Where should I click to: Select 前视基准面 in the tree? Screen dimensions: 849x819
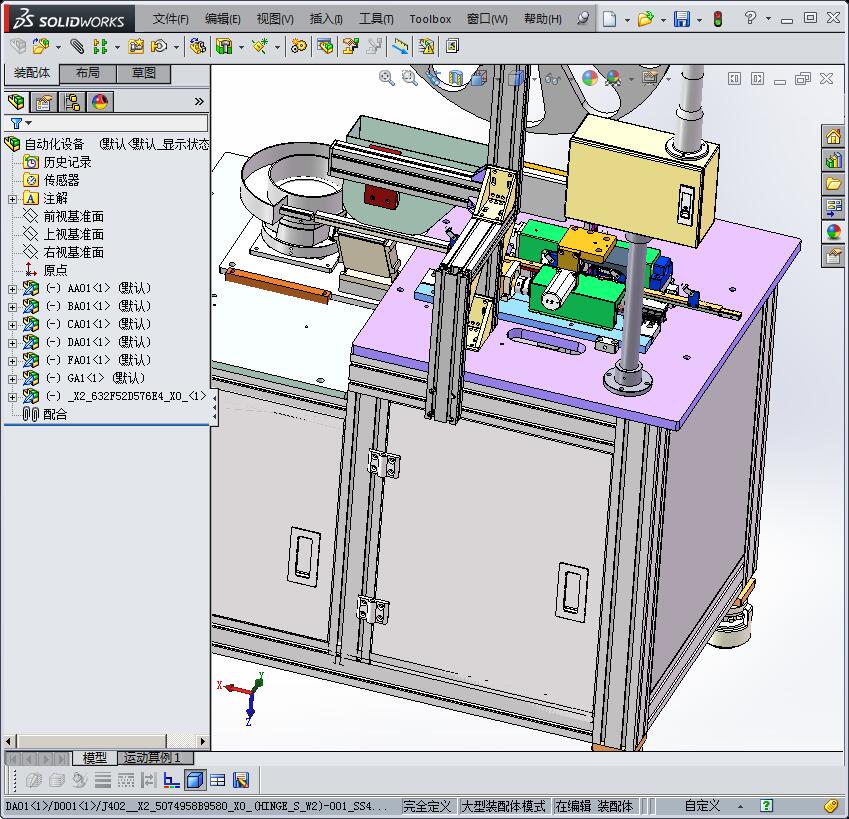(x=74, y=217)
